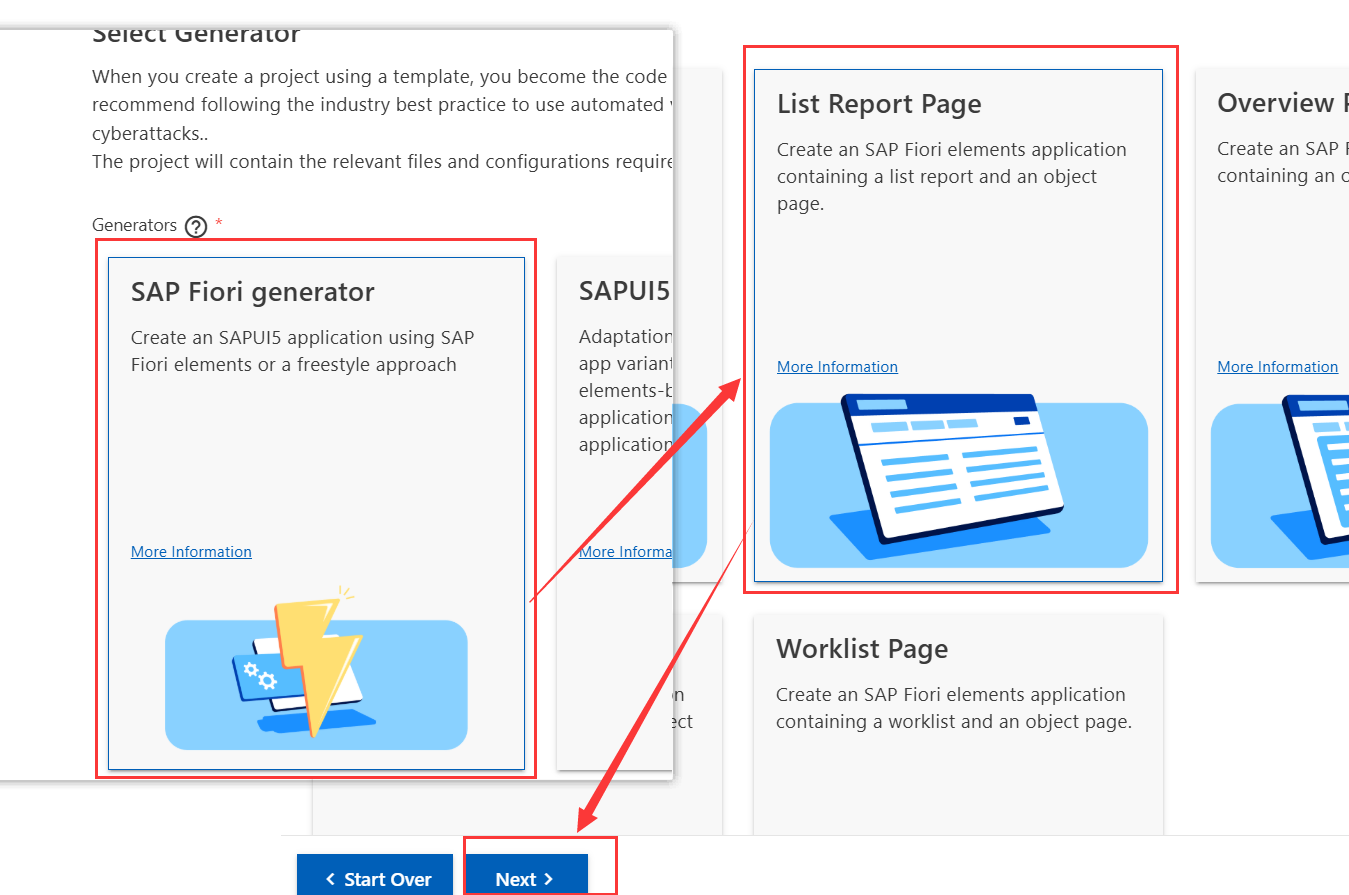Click the SAP Fiori generator description text
This screenshot has width=1349, height=895.
pos(302,351)
